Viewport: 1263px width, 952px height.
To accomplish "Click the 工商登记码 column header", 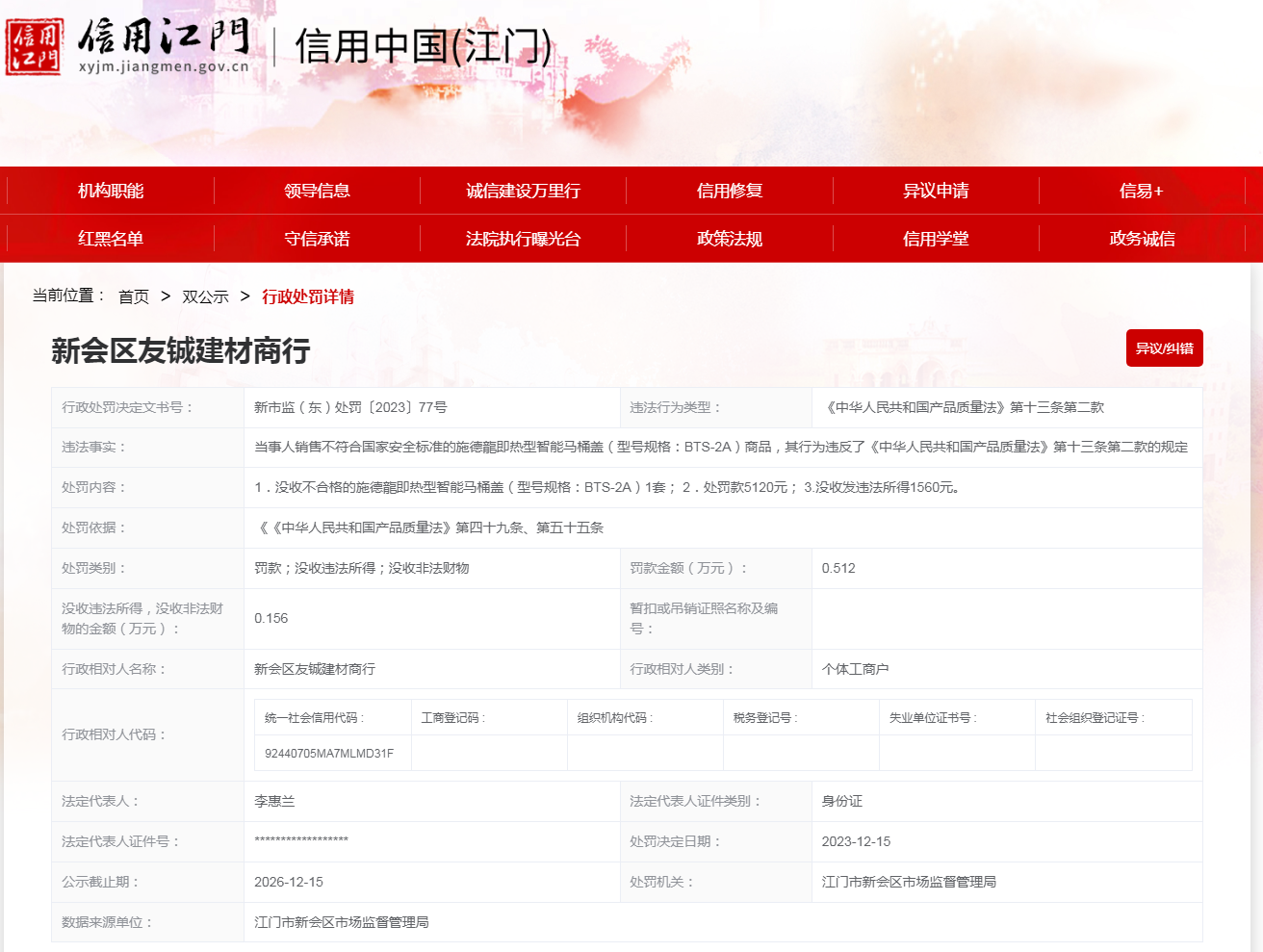I will [453, 717].
